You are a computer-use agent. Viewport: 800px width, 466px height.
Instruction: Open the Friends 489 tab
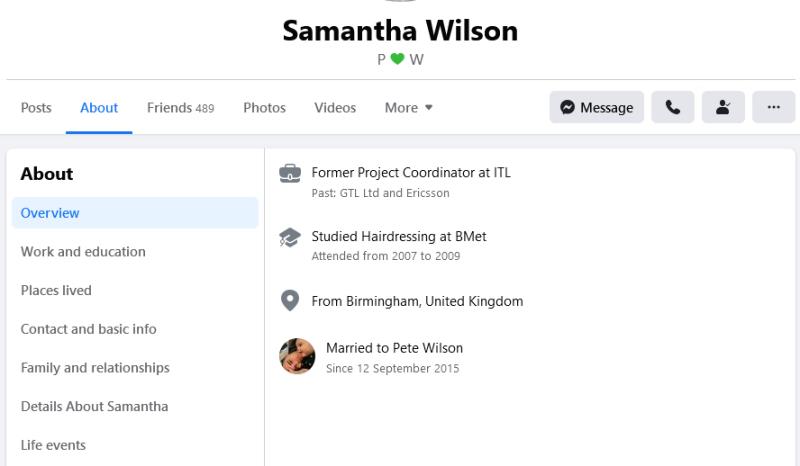[180, 108]
